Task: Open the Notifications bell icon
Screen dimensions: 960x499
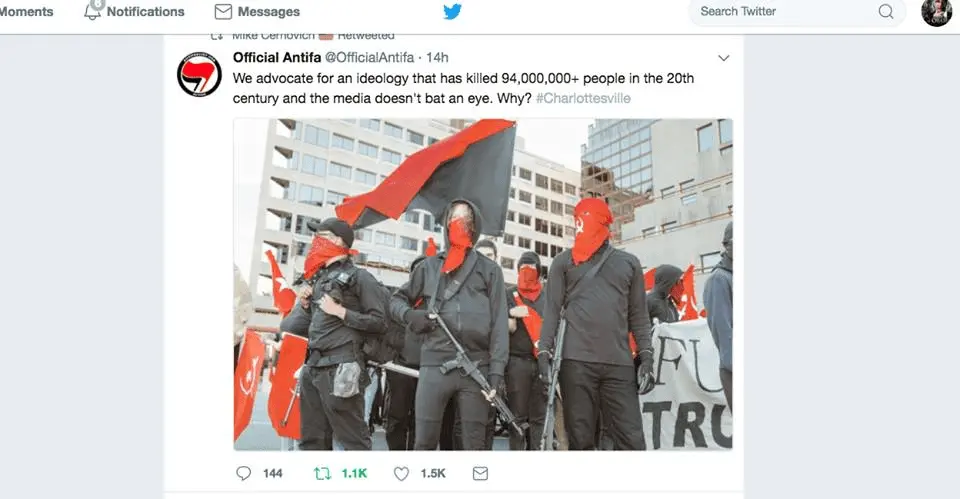Action: [x=93, y=10]
